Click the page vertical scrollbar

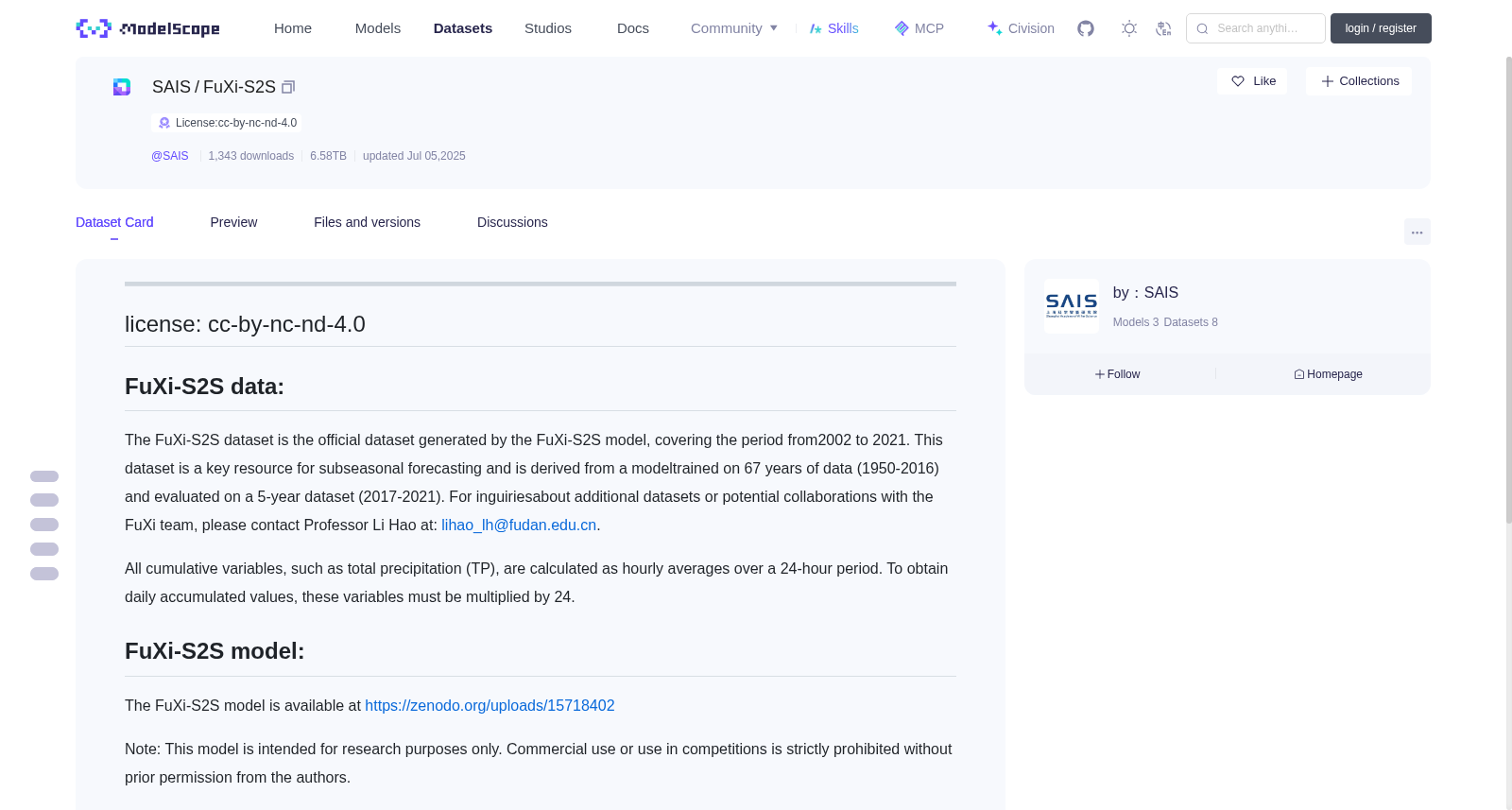pos(1508,288)
